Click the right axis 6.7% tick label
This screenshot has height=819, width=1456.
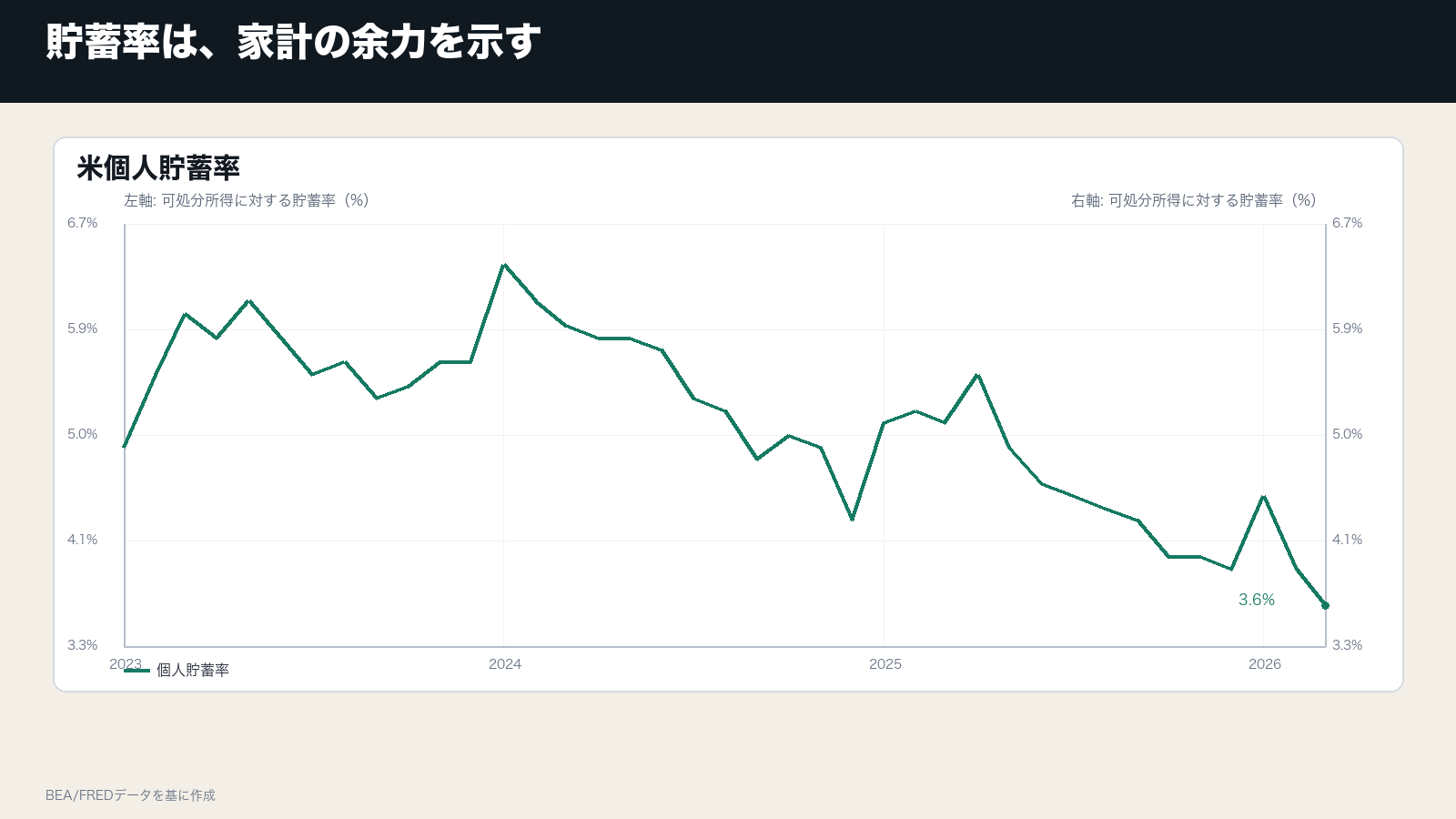point(1348,223)
